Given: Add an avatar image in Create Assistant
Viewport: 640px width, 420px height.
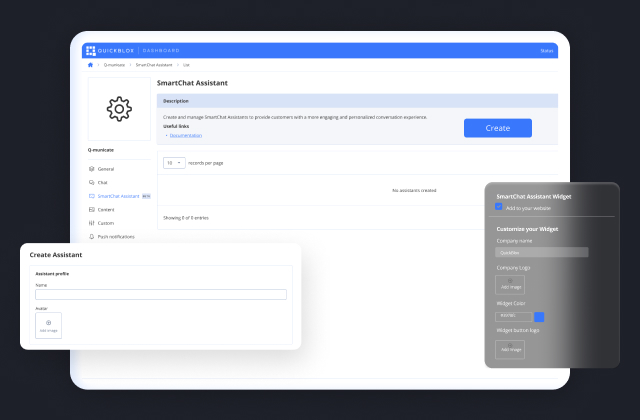Looking at the screenshot, I should click(x=49, y=325).
